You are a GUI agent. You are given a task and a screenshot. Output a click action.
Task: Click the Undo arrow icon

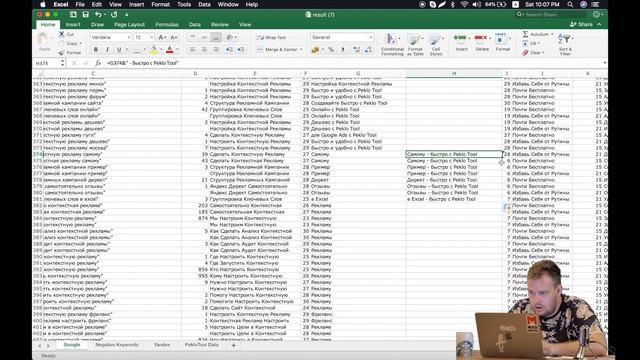pos(98,15)
